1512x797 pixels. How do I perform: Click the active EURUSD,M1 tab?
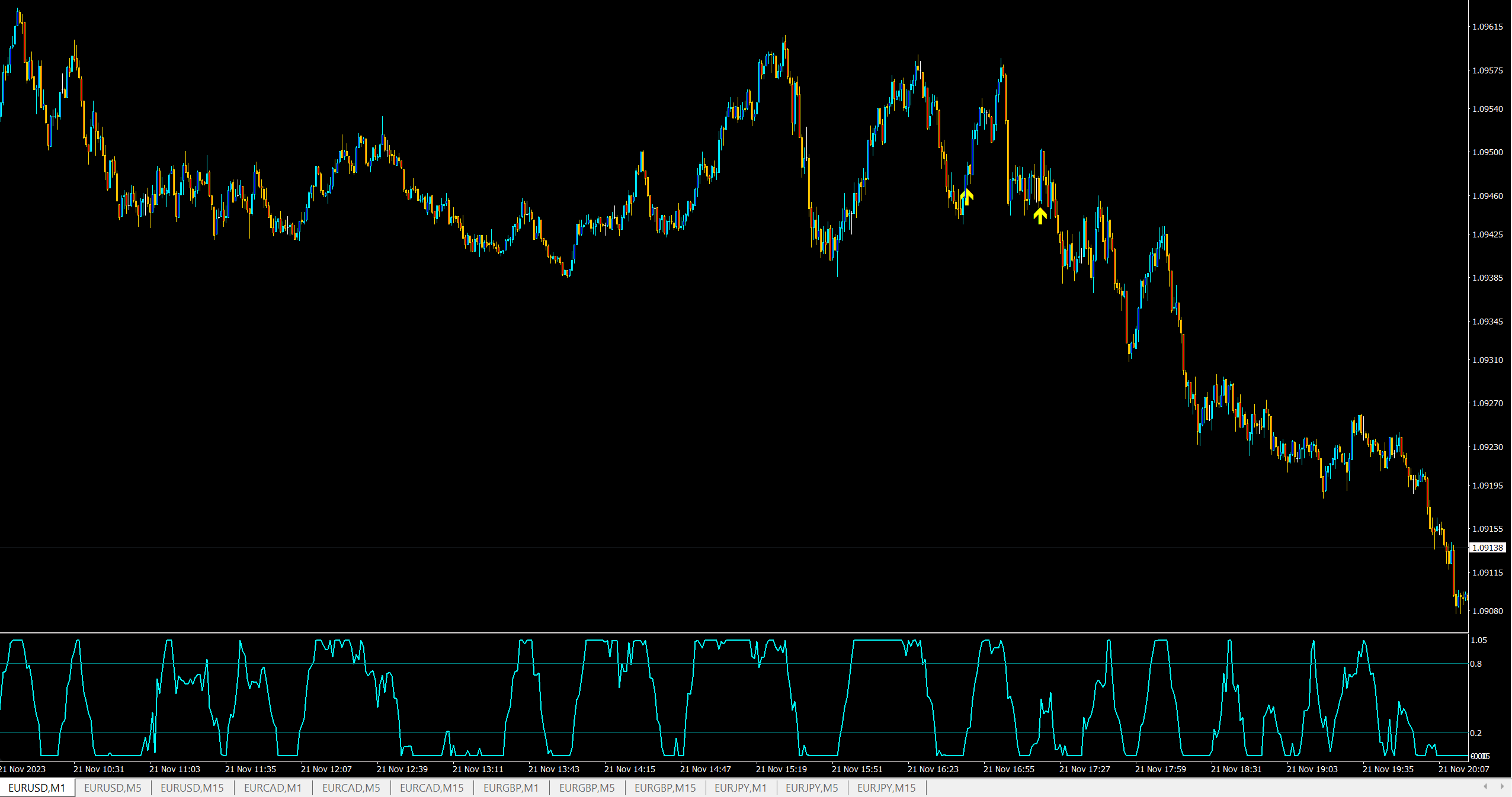click(37, 788)
